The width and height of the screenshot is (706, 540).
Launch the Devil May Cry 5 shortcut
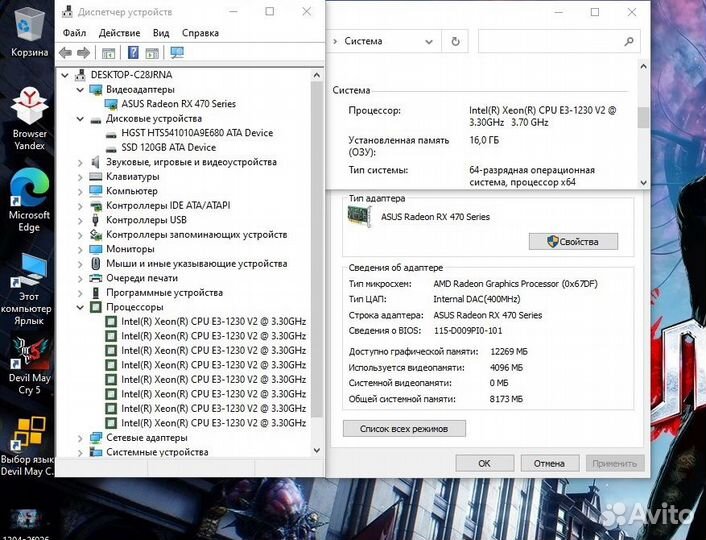pos(30,366)
